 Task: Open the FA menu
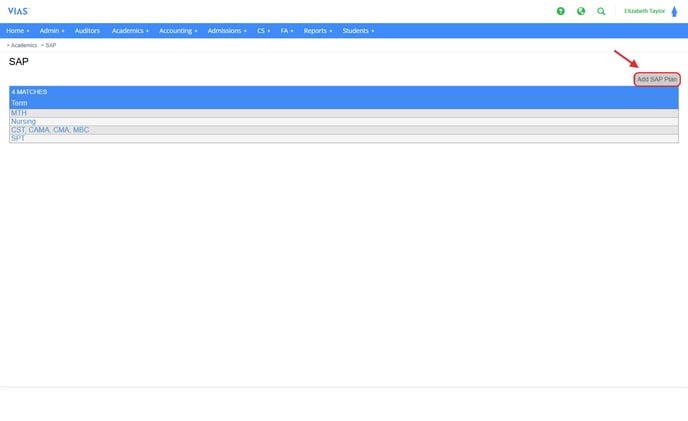287,31
